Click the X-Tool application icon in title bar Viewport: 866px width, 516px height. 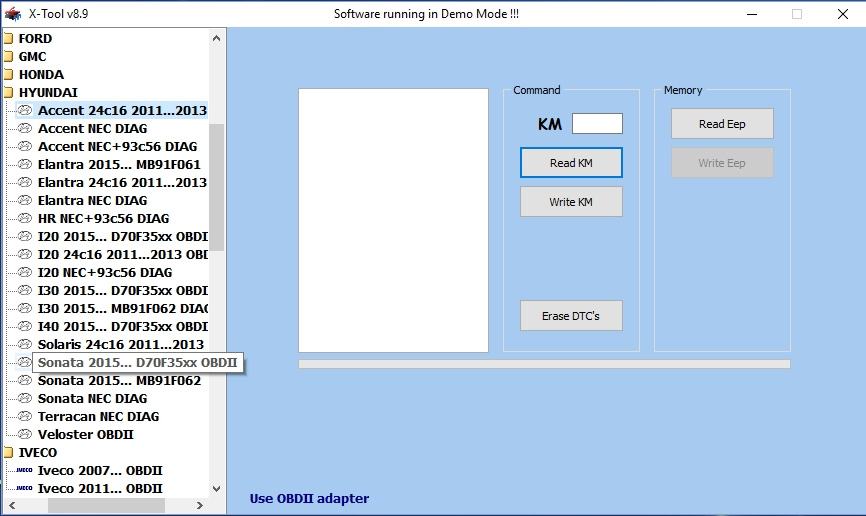pos(13,14)
